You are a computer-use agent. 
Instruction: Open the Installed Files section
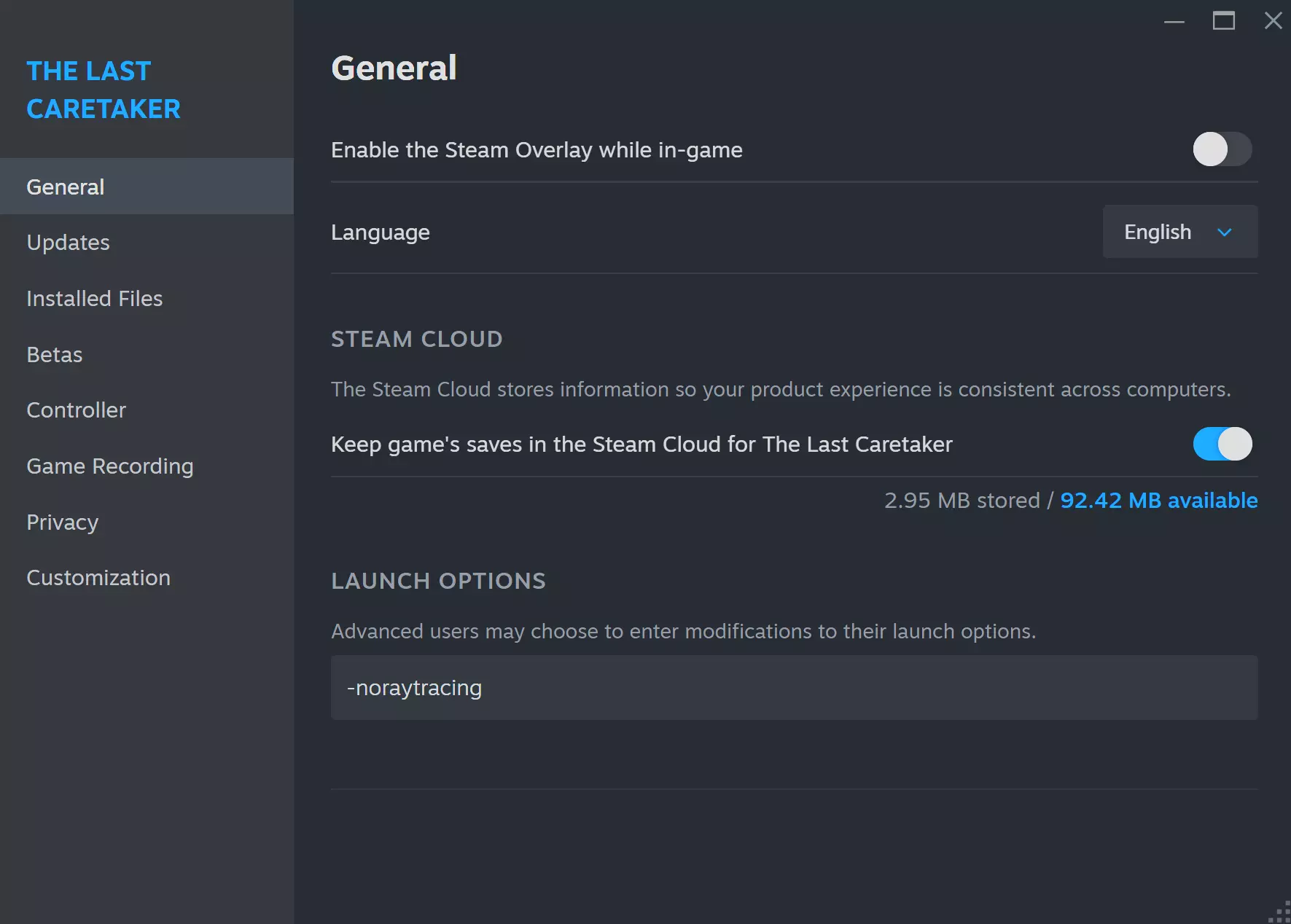pyautogui.click(x=95, y=299)
